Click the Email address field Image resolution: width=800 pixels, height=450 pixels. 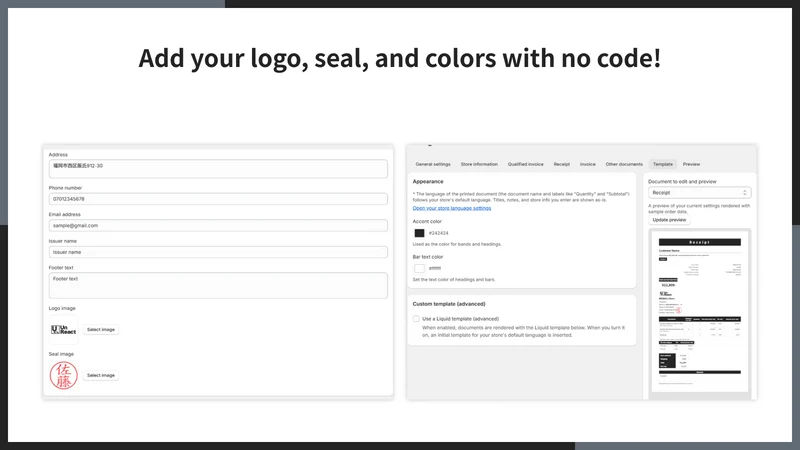click(x=218, y=226)
